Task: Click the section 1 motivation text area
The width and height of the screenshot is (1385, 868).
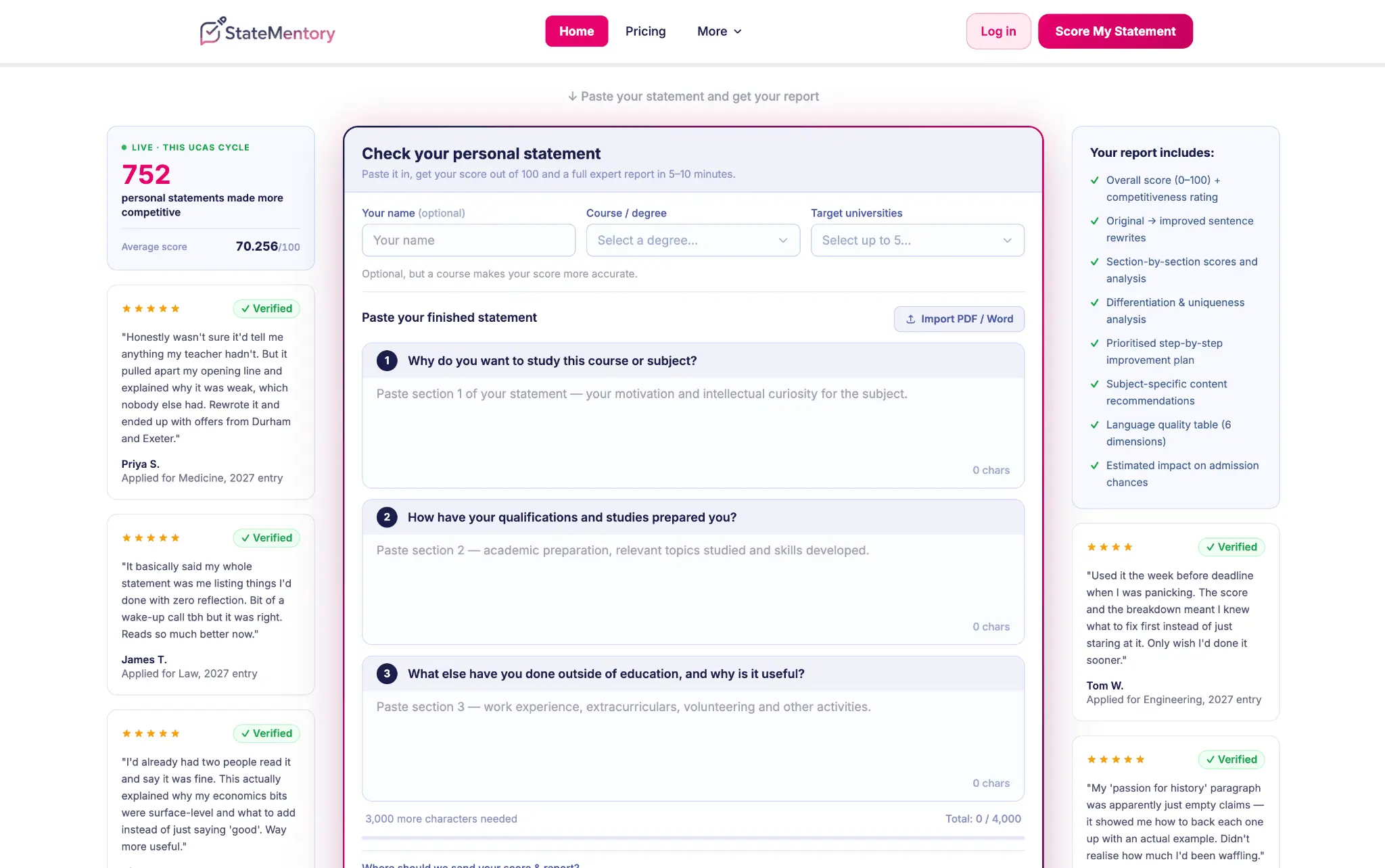Action: [692, 432]
